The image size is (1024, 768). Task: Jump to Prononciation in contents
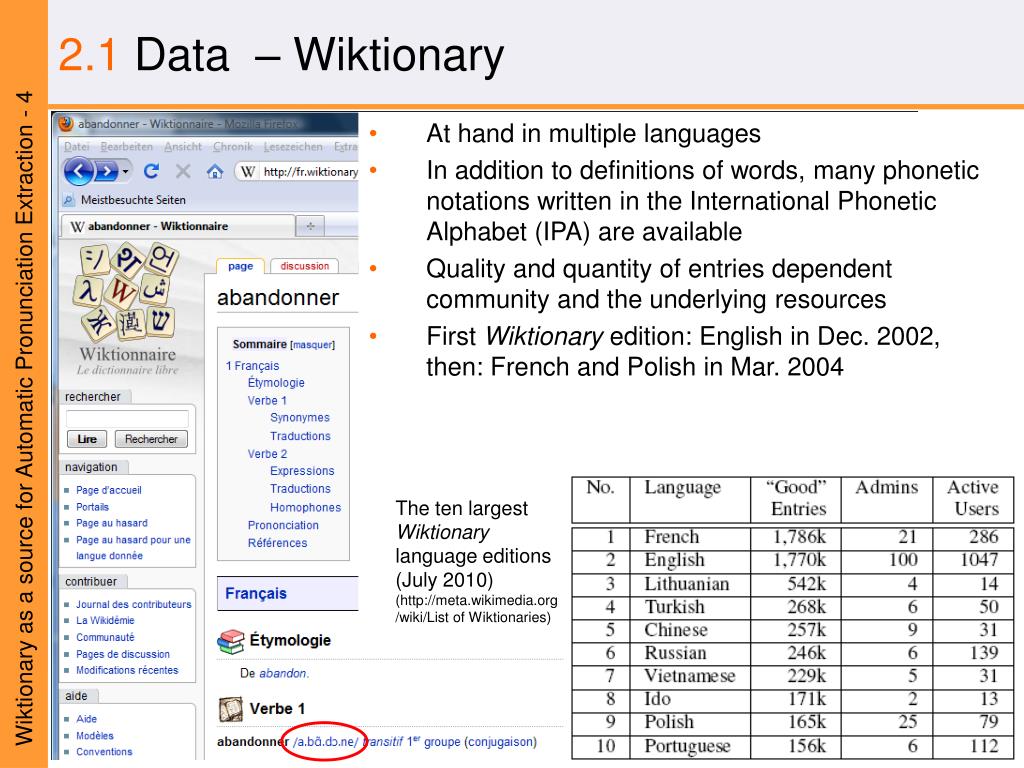283,525
